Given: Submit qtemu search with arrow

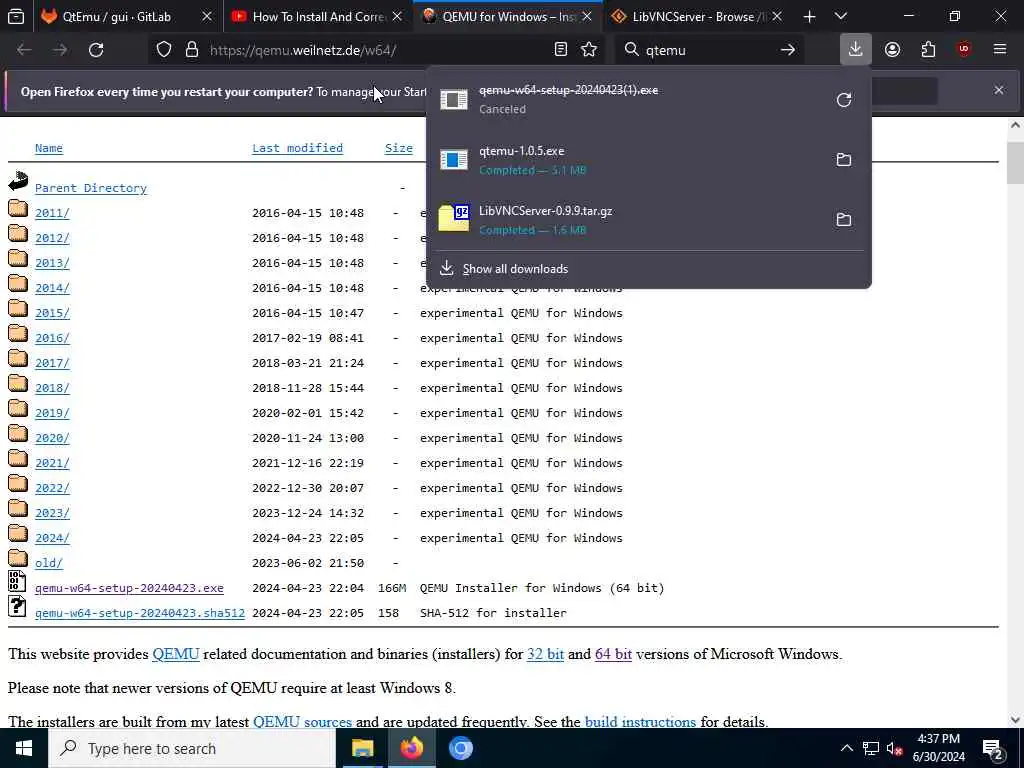Looking at the screenshot, I should 788,50.
